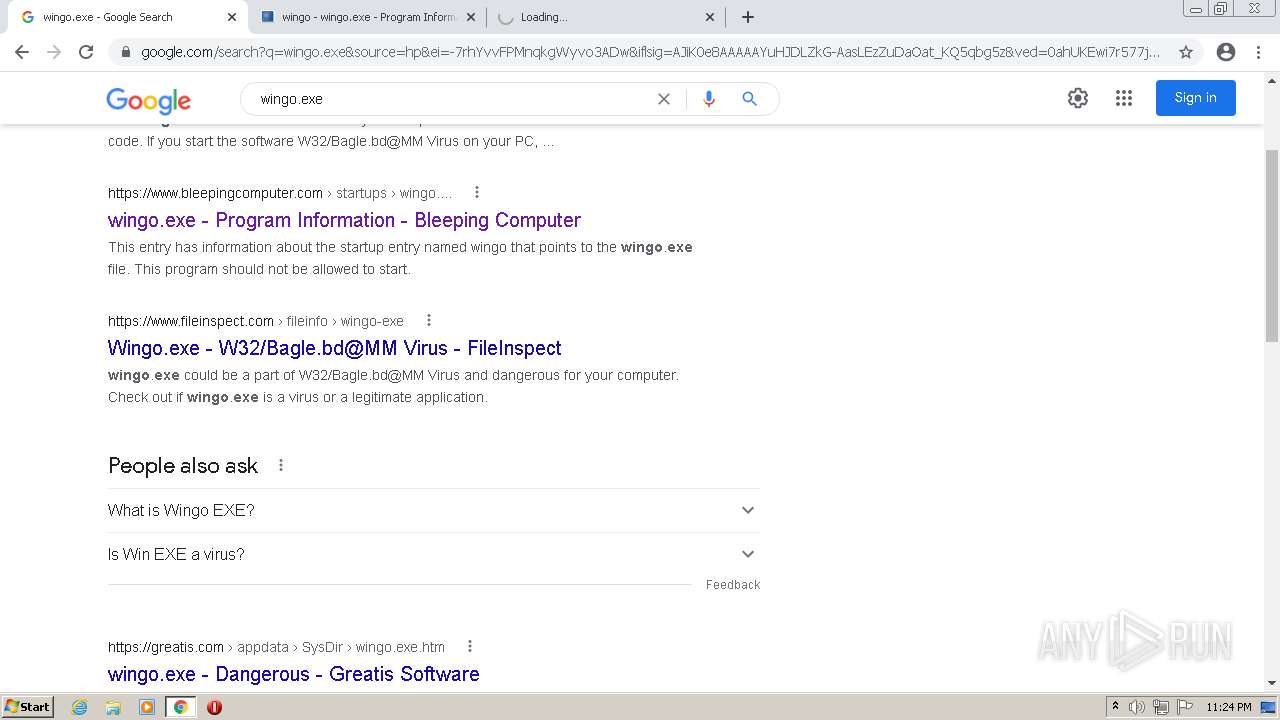
Task: View site information via the lock icon
Action: (x=125, y=52)
